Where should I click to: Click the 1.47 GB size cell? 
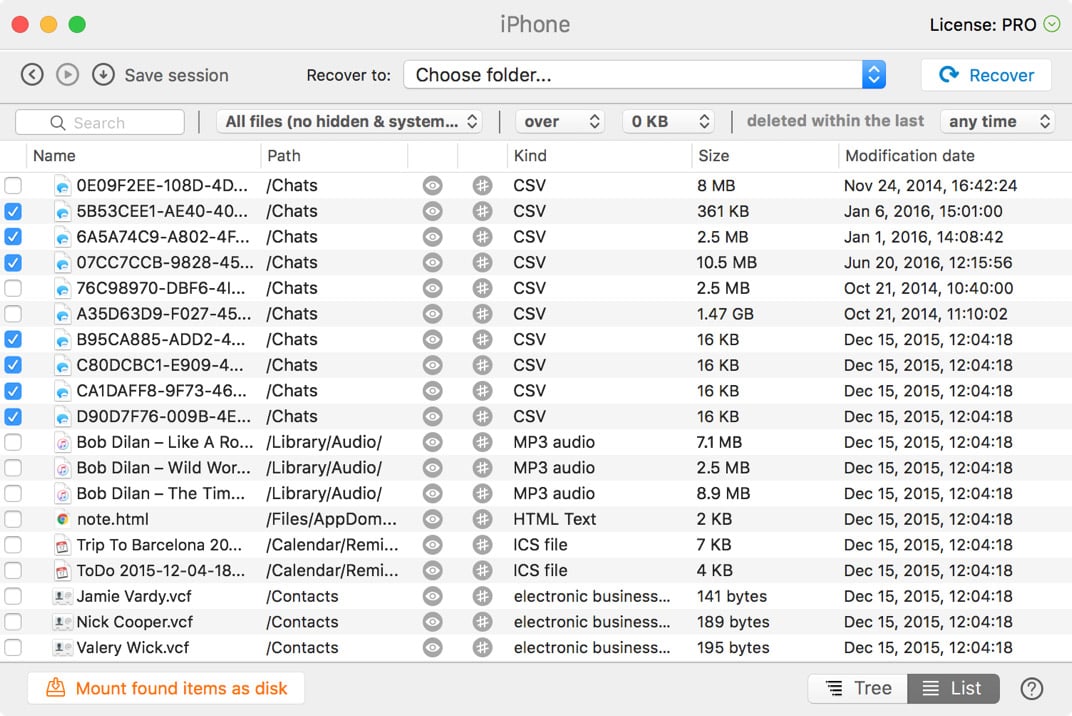coord(725,314)
